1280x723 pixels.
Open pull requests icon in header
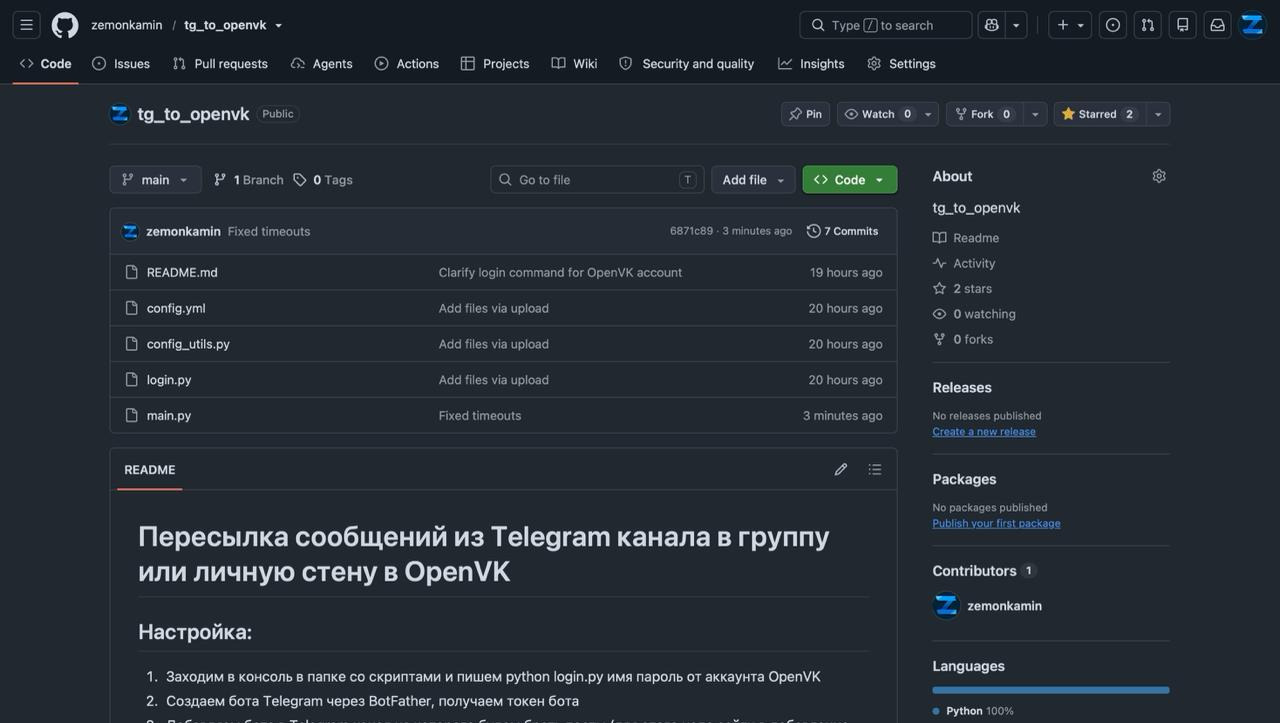[1148, 25]
